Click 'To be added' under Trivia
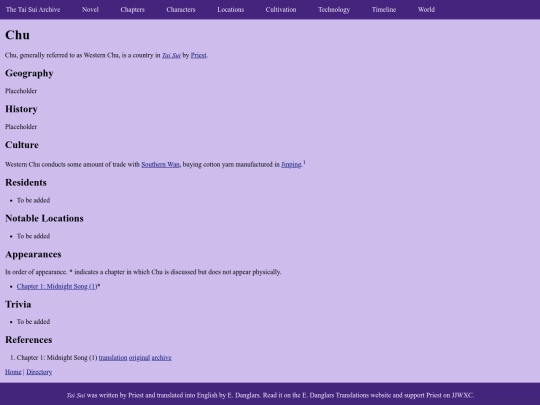Image resolution: width=540 pixels, height=405 pixels. (x=33, y=322)
